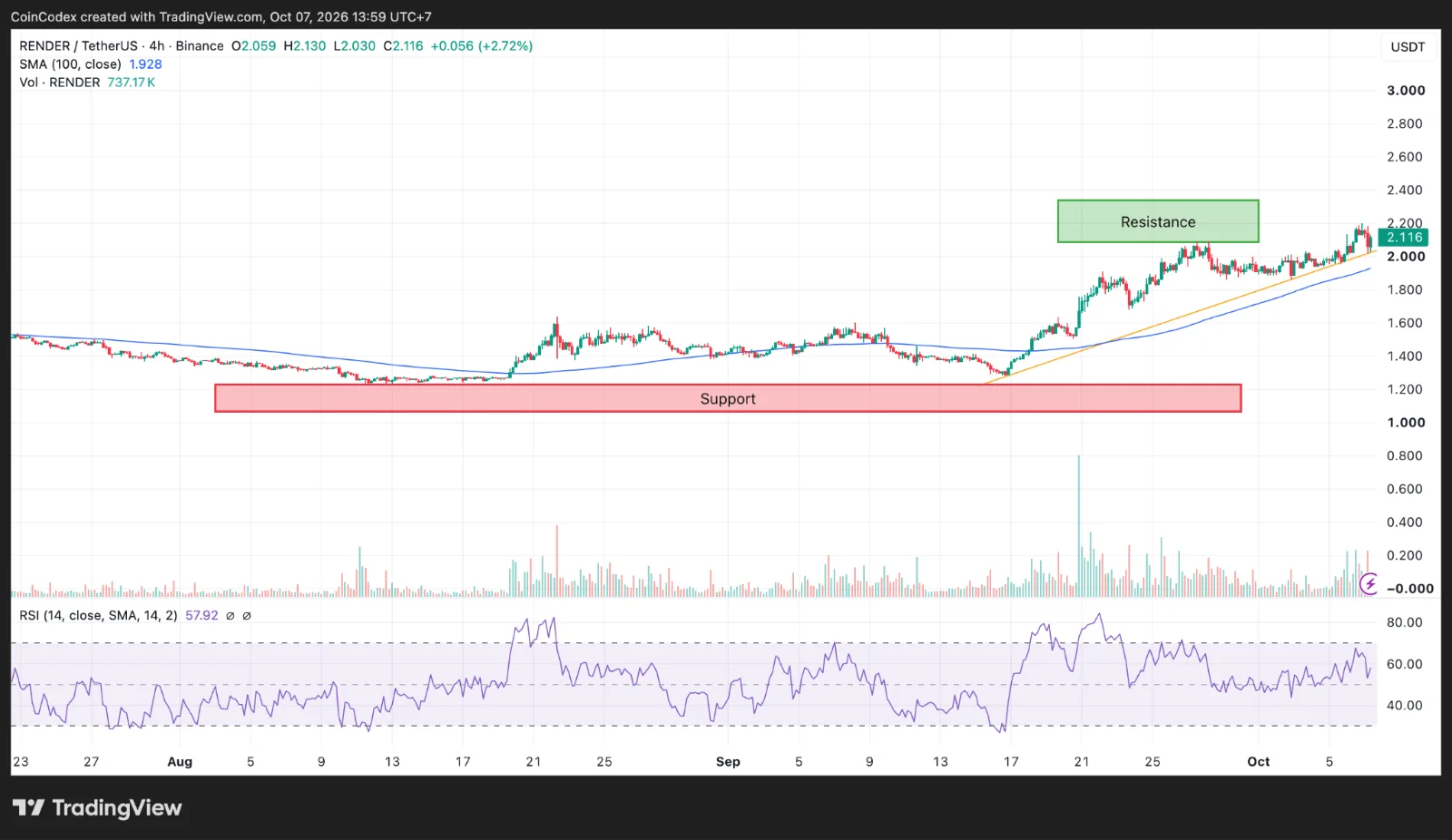Click the 0.600 axis label
The image size is (1452, 840).
(1405, 489)
